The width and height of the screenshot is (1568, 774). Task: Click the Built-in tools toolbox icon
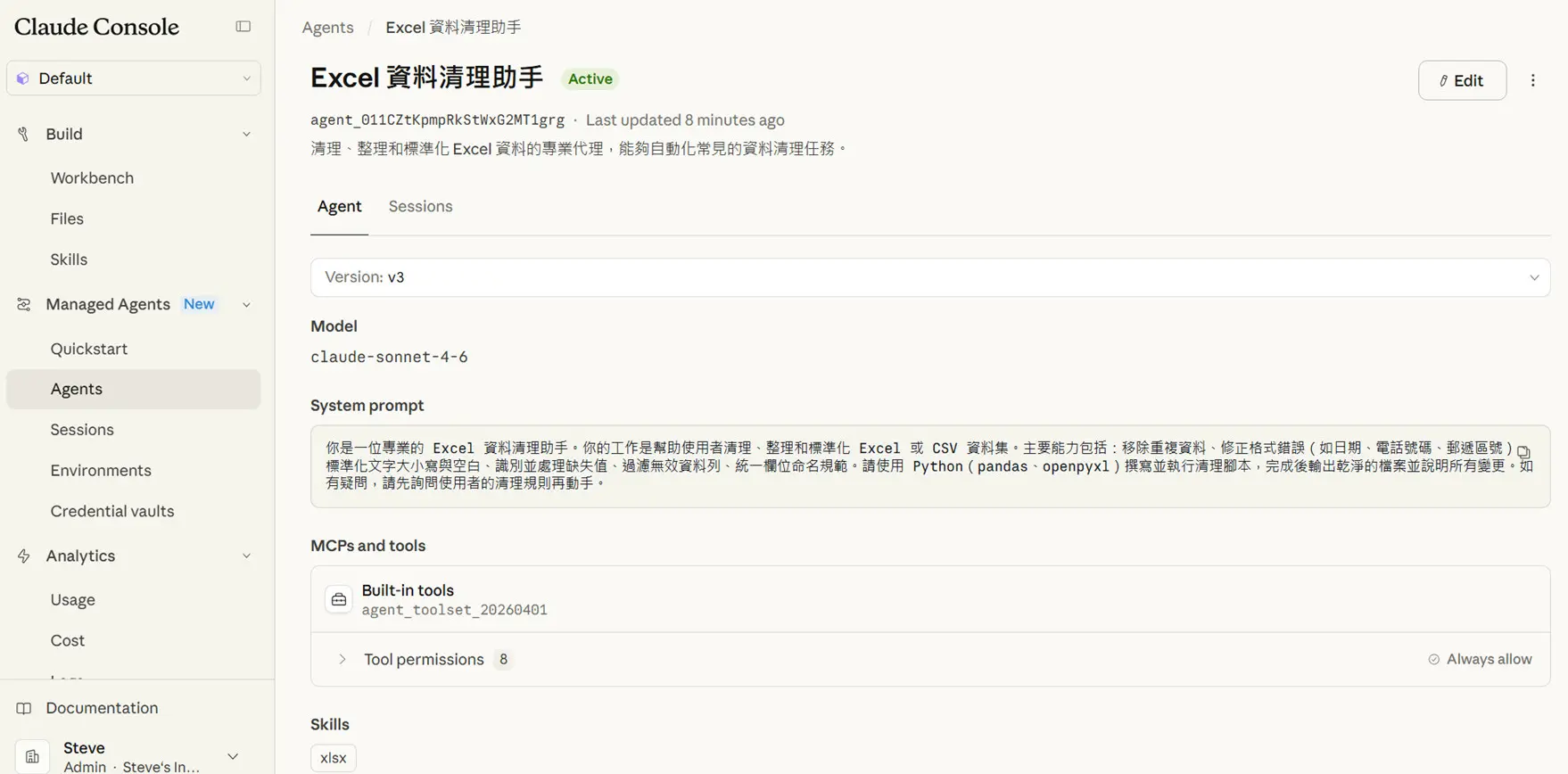coord(339,600)
